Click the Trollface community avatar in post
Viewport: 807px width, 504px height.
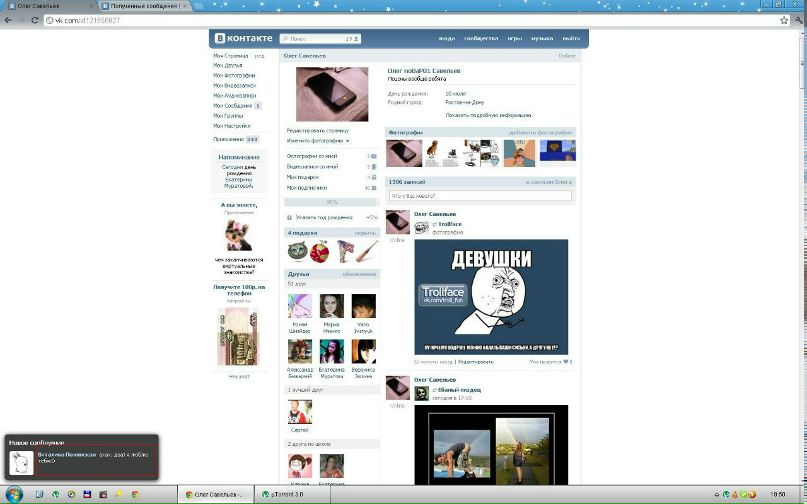click(x=422, y=227)
